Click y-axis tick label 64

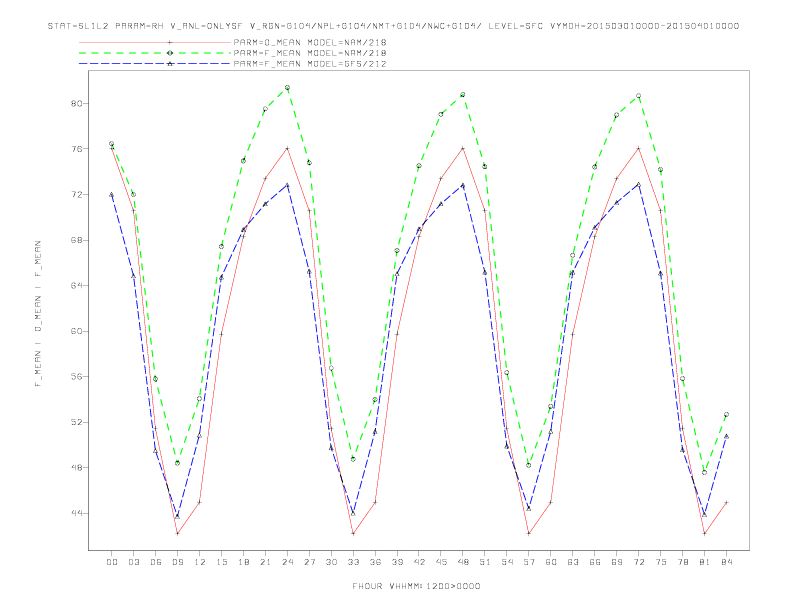76,286
